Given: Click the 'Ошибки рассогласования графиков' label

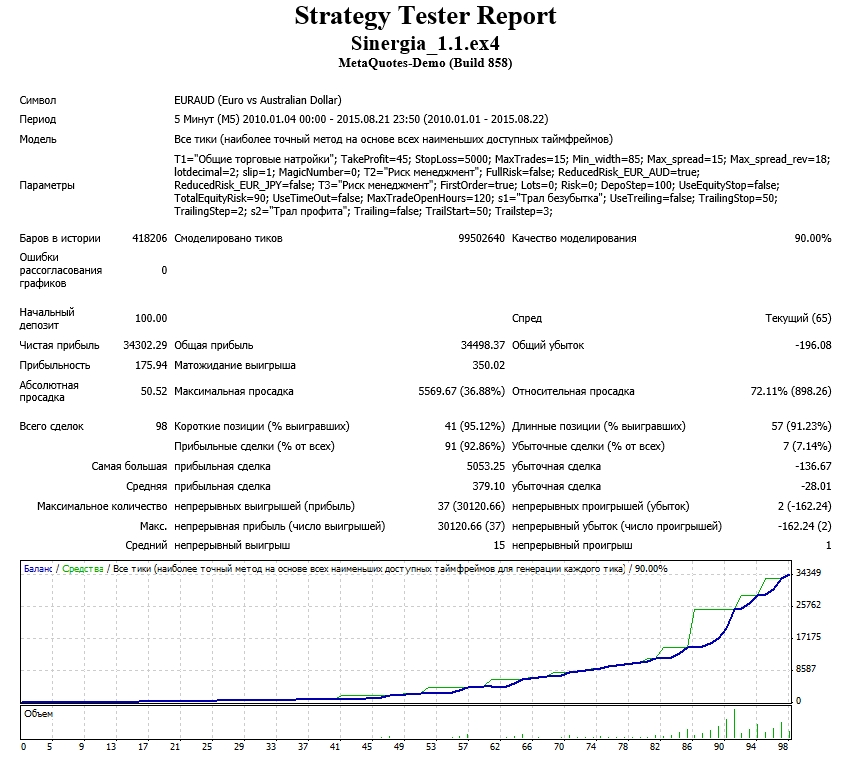Looking at the screenshot, I should click(61, 270).
